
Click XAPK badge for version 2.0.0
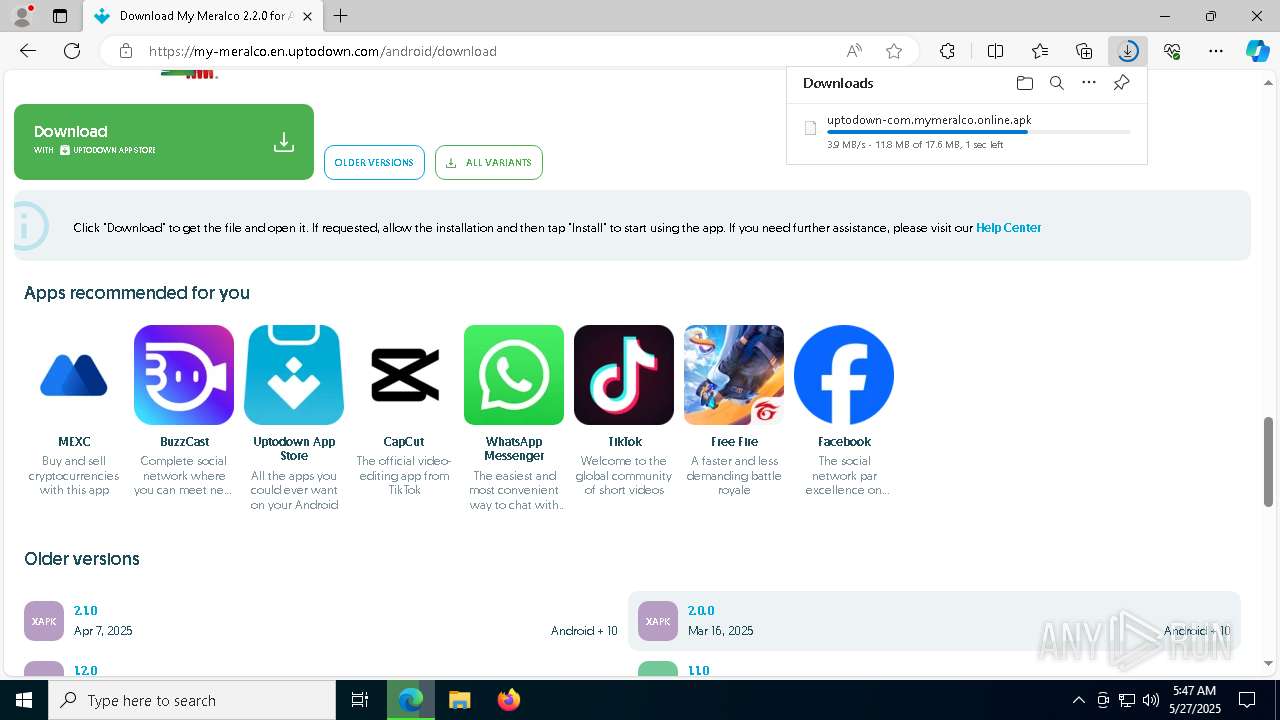click(658, 621)
